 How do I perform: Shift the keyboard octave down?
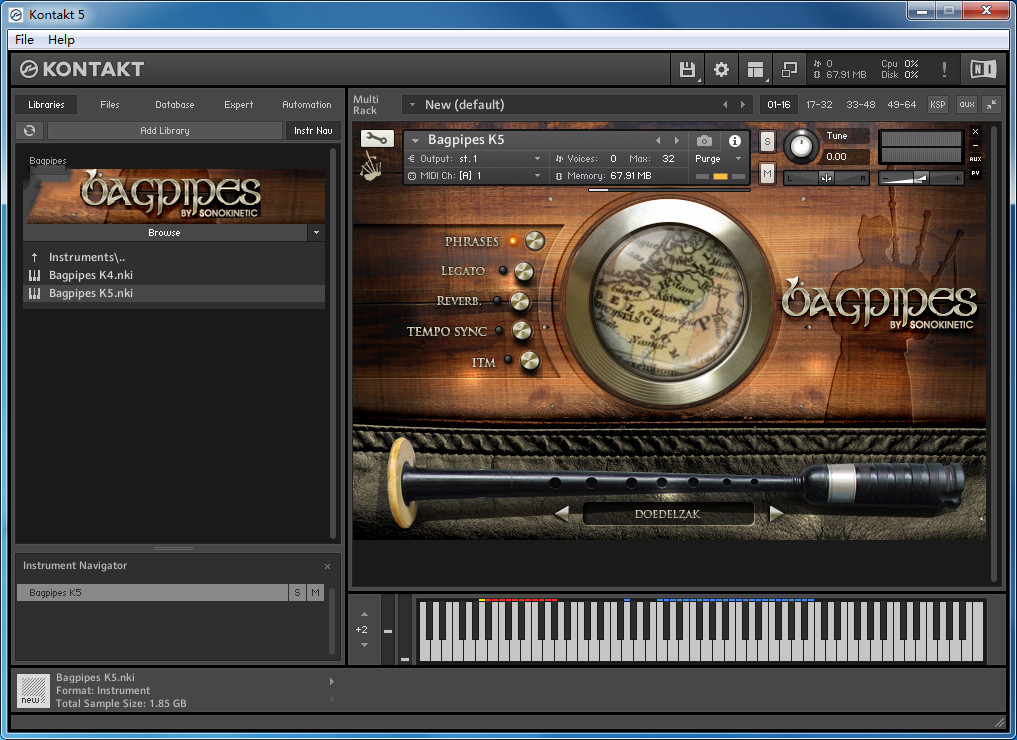[x=365, y=645]
